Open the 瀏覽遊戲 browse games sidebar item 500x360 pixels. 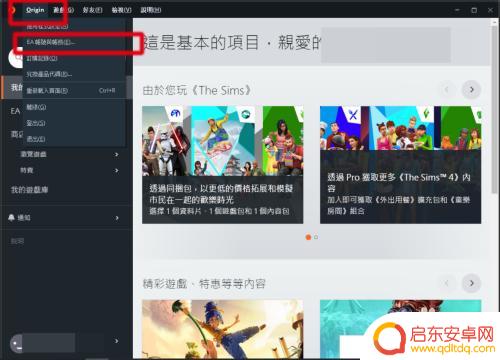33,154
